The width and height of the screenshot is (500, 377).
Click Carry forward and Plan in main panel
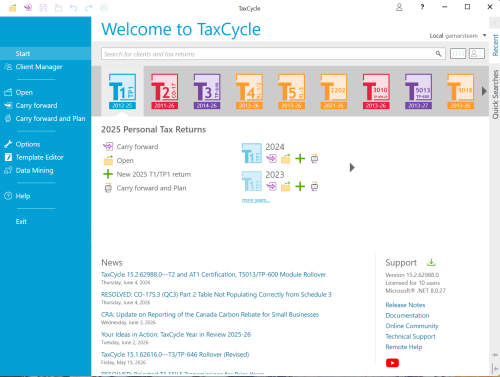coord(151,188)
